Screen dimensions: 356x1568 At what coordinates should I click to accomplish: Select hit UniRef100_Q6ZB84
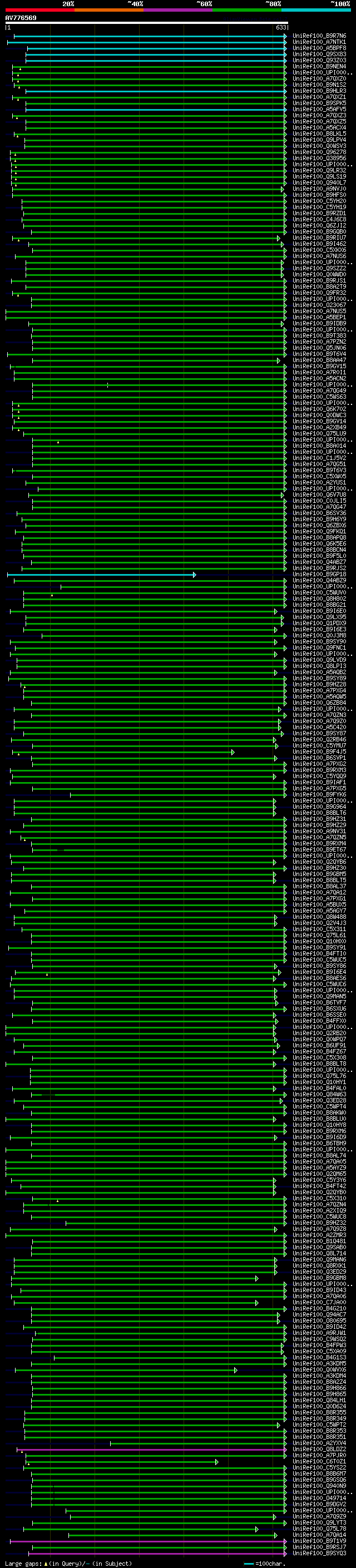point(319,703)
